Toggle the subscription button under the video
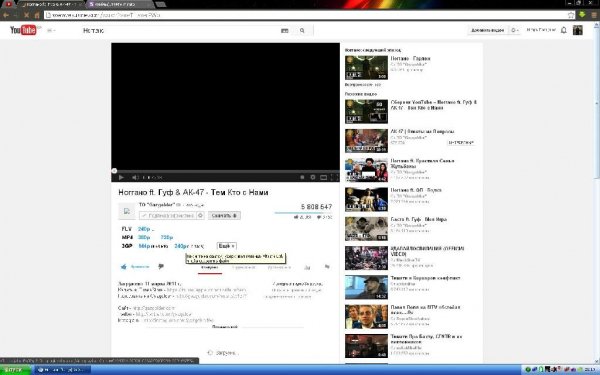This screenshot has width=600, height=375. [x=167, y=215]
